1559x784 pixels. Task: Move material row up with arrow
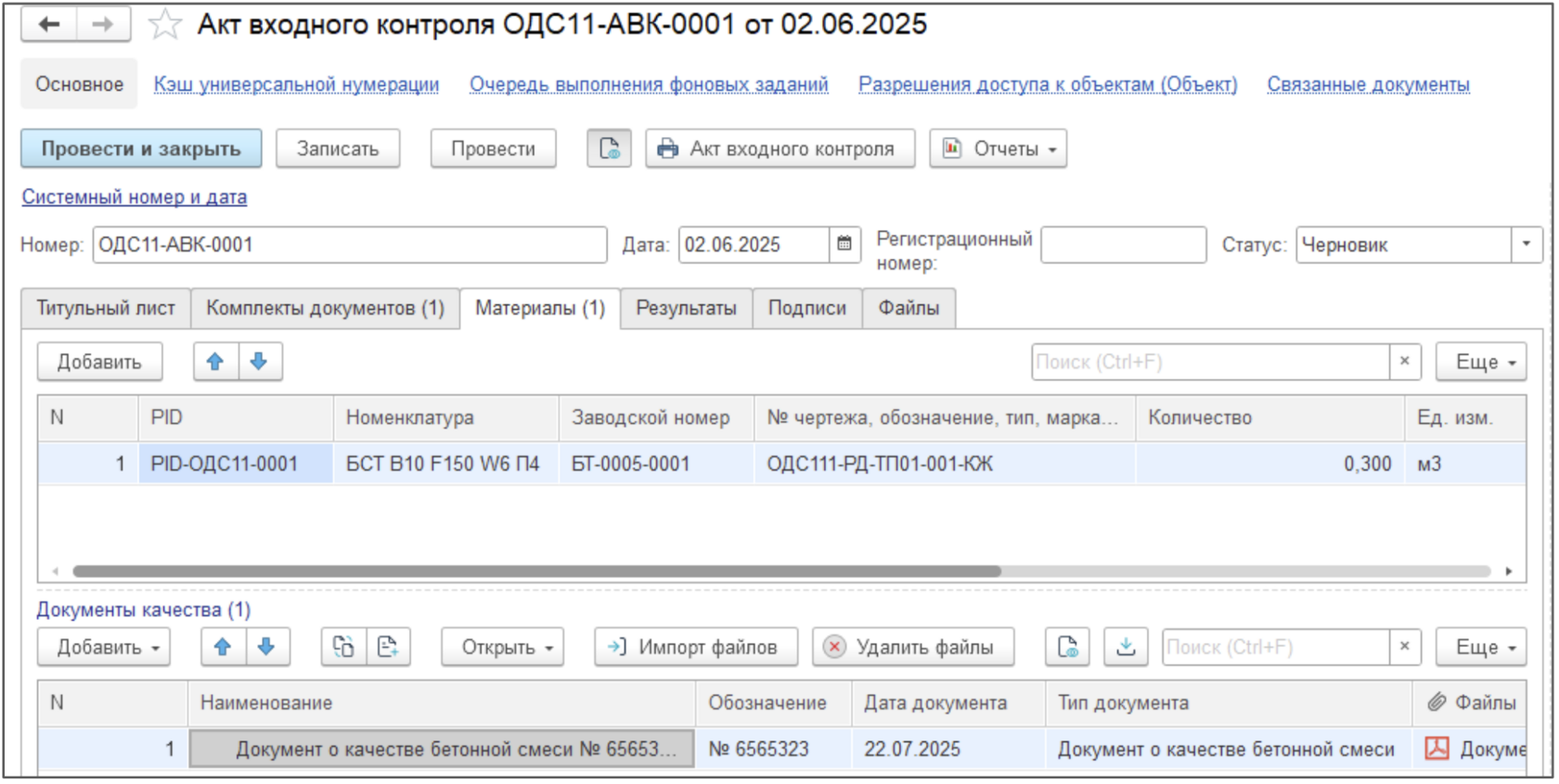point(215,362)
